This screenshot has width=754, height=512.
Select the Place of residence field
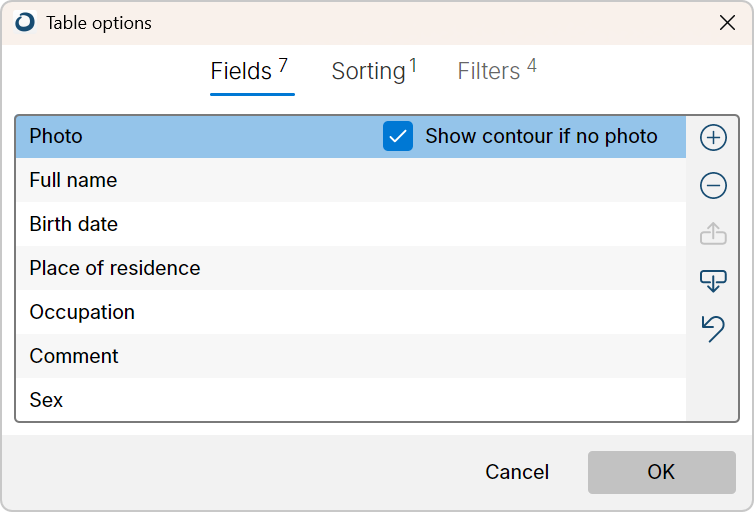351,268
